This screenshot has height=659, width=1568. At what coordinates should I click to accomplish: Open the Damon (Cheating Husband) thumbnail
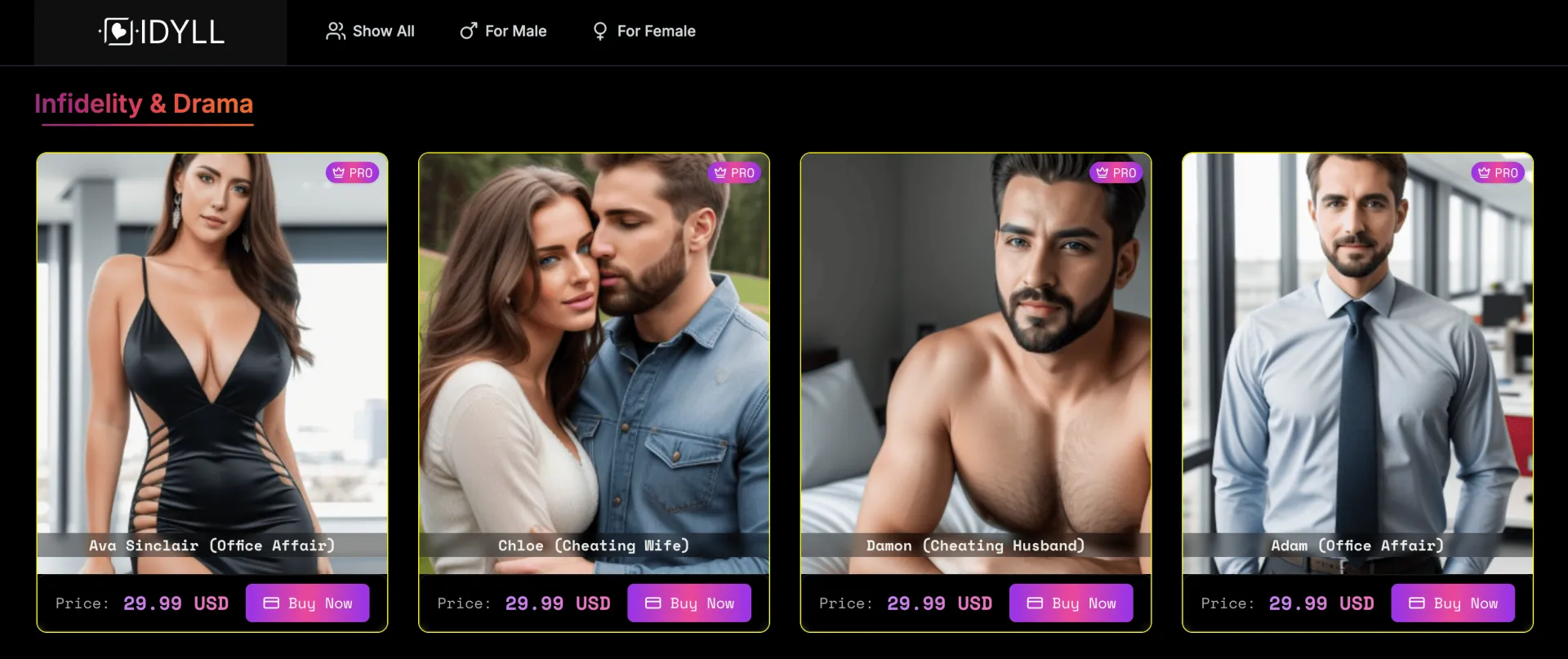click(976, 363)
